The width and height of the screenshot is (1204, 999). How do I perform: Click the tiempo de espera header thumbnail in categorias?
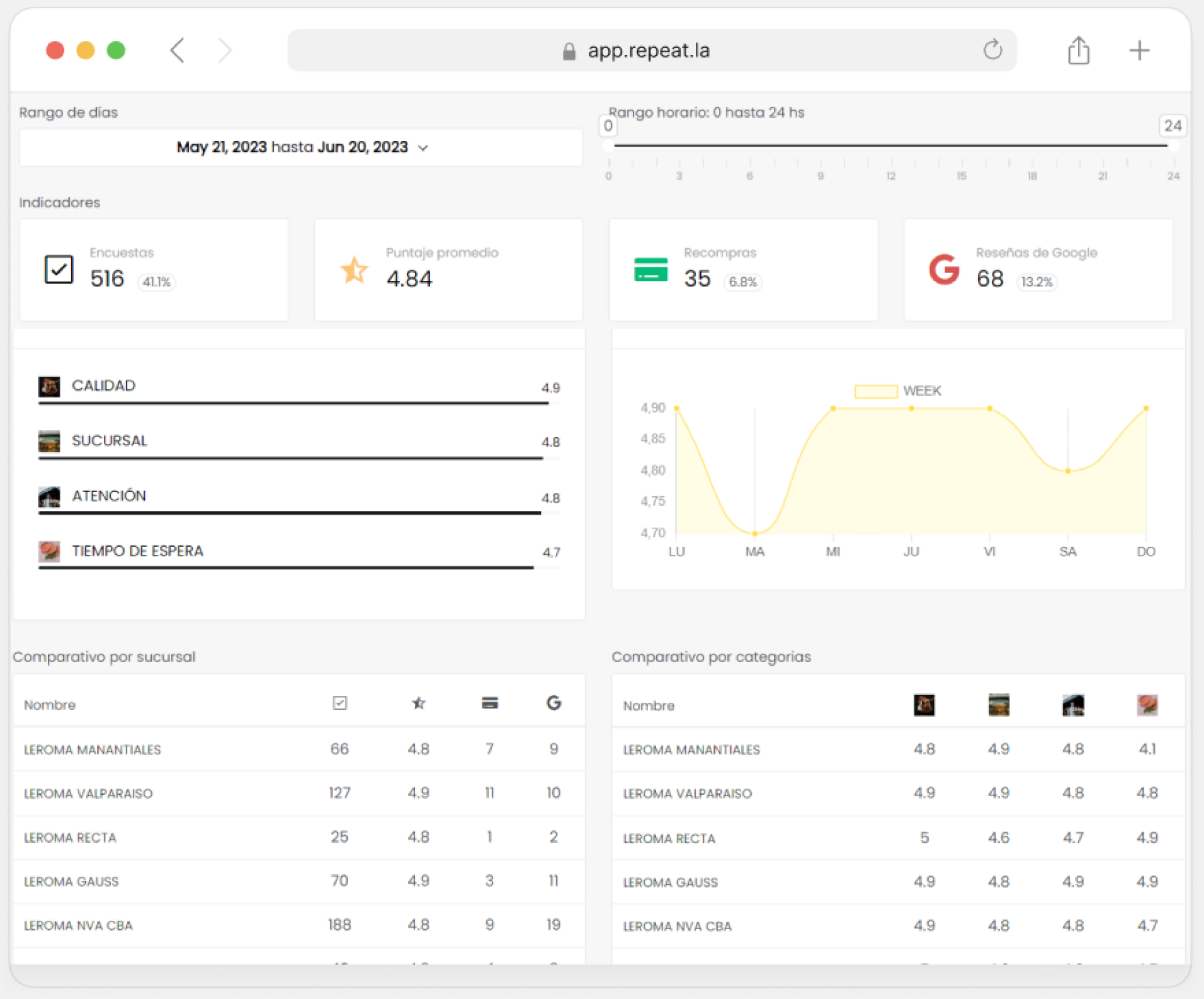[x=1147, y=705]
